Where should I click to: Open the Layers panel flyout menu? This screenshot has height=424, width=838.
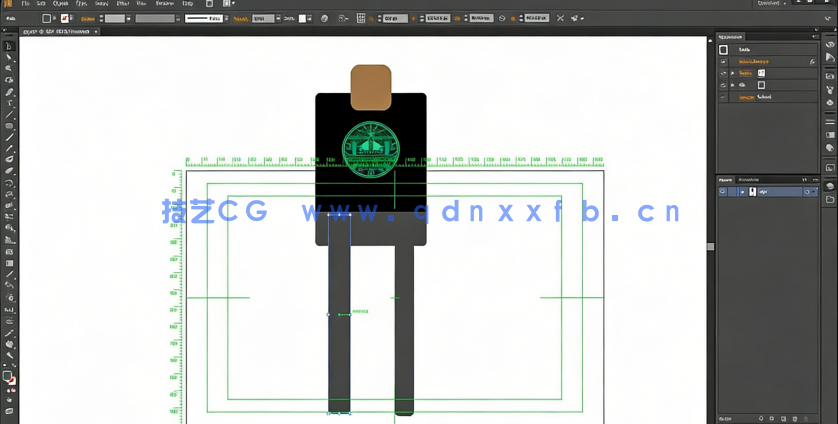click(815, 180)
